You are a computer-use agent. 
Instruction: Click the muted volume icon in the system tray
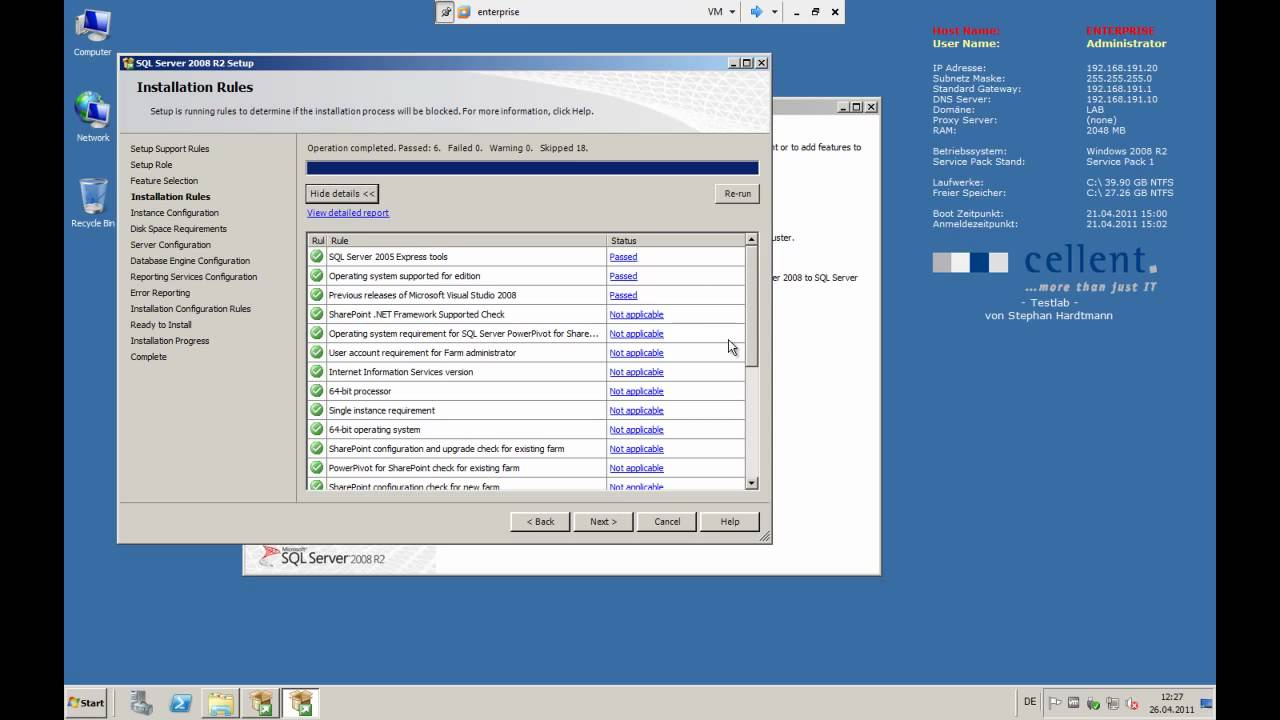[1131, 703]
